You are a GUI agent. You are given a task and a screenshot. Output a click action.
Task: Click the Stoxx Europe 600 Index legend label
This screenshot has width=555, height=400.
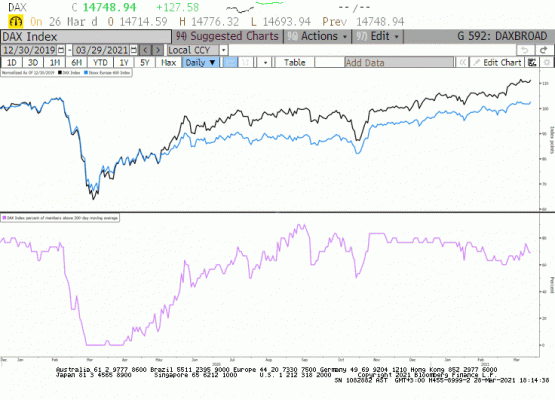109,73
